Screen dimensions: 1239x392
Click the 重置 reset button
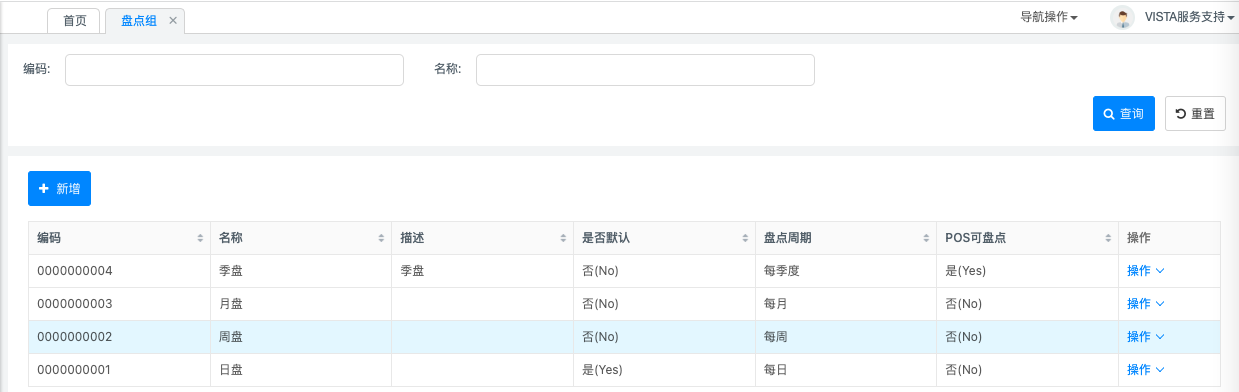coord(1195,114)
